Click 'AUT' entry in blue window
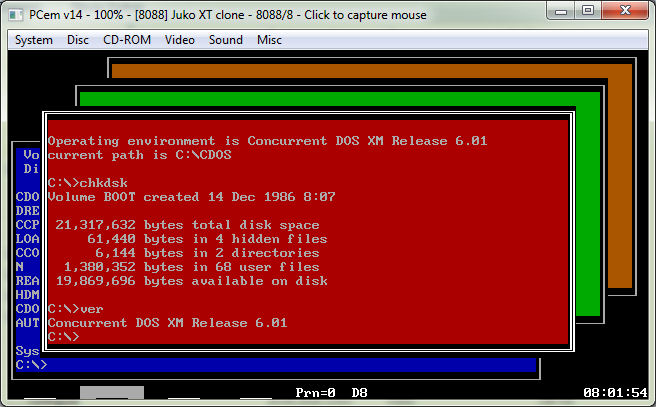 (x=27, y=323)
